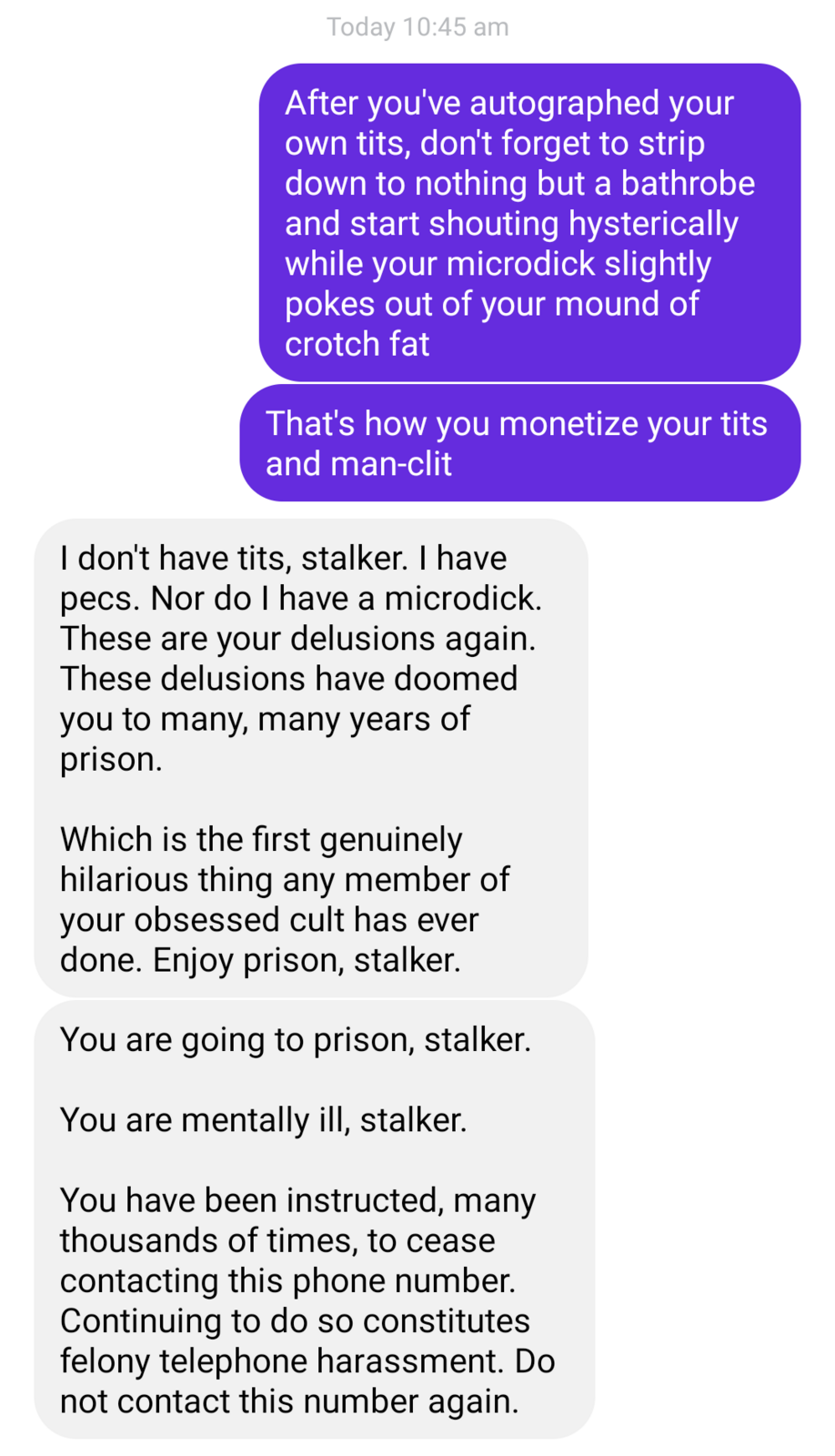Select the sent bubble starting "After you've autographed"
The height and width of the screenshot is (1456, 835).
coord(529,222)
